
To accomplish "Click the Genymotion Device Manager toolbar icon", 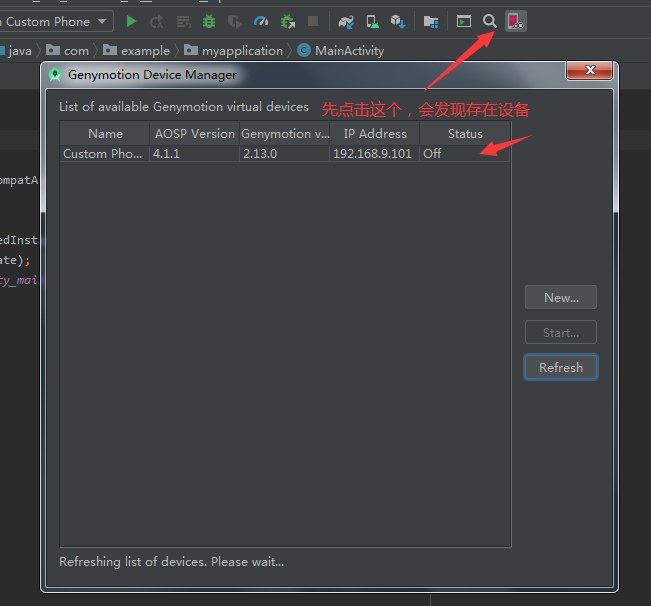I will click(x=516, y=21).
